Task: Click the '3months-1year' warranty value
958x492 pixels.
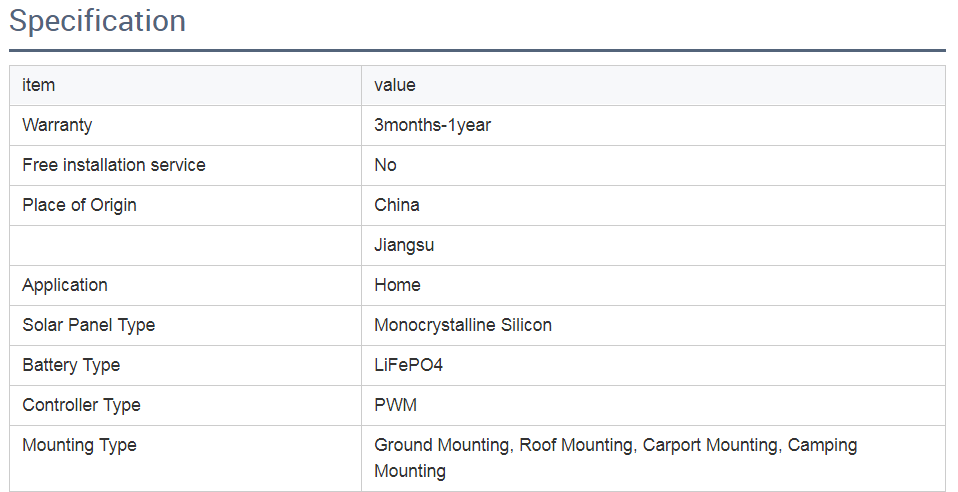Action: point(432,125)
